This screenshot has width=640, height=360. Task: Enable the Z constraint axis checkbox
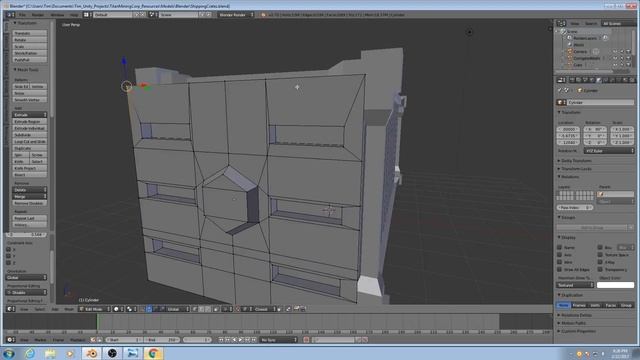click(8, 263)
